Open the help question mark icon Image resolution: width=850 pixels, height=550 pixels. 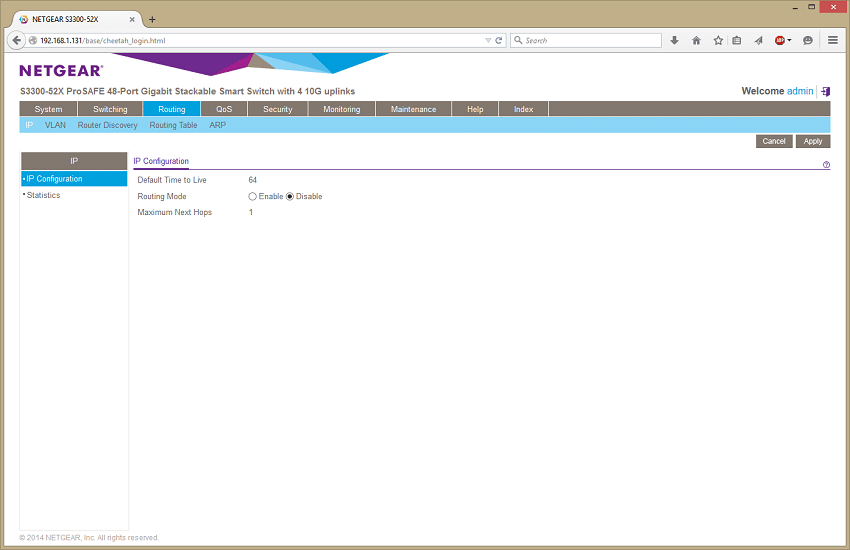click(x=826, y=165)
